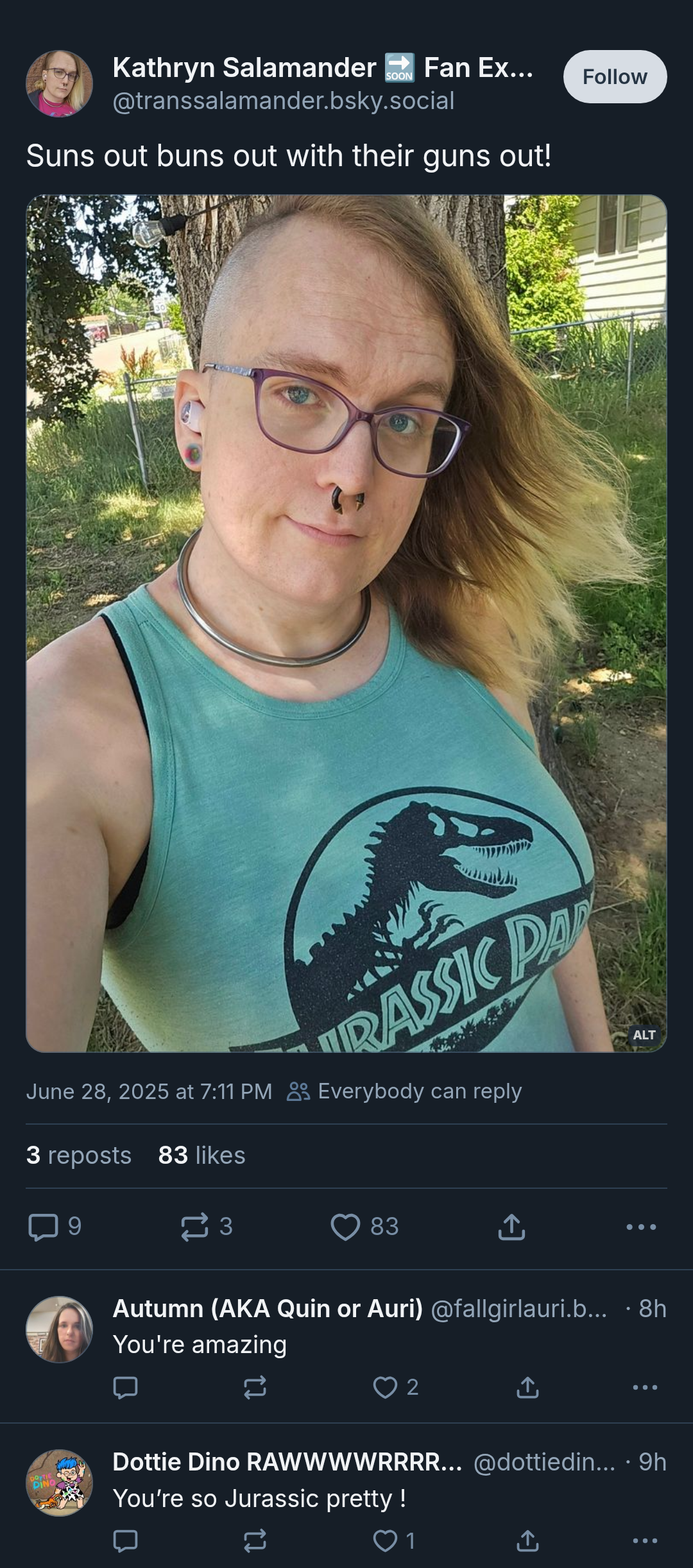Image resolution: width=693 pixels, height=1568 pixels.
Task: View the Jurassic Park tank top photo
Action: click(x=346, y=624)
